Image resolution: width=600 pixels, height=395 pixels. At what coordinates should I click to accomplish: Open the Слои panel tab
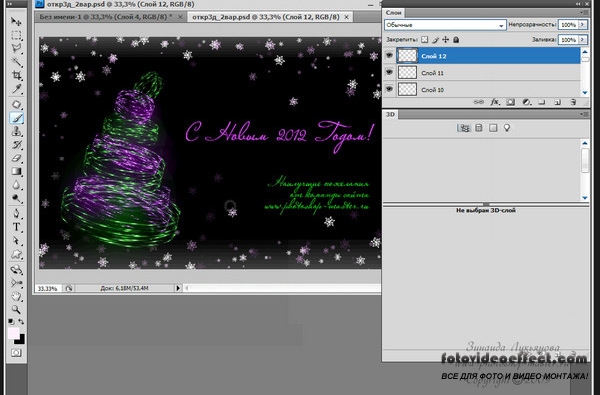point(393,13)
